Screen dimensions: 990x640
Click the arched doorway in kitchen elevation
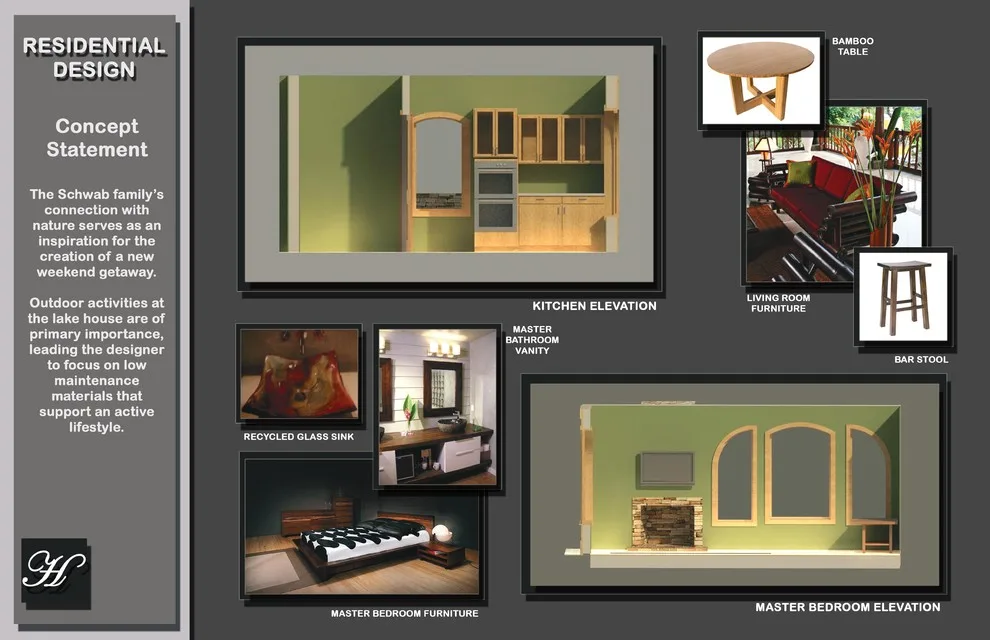tap(439, 165)
